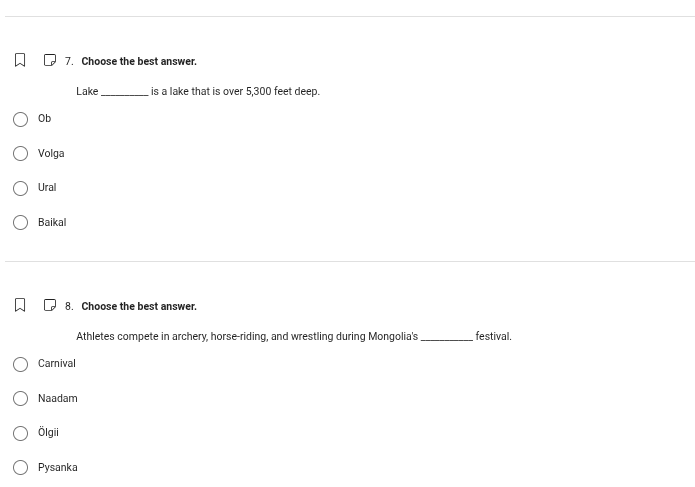Choose the Carnival radio option
The image size is (695, 487).
tap(20, 364)
